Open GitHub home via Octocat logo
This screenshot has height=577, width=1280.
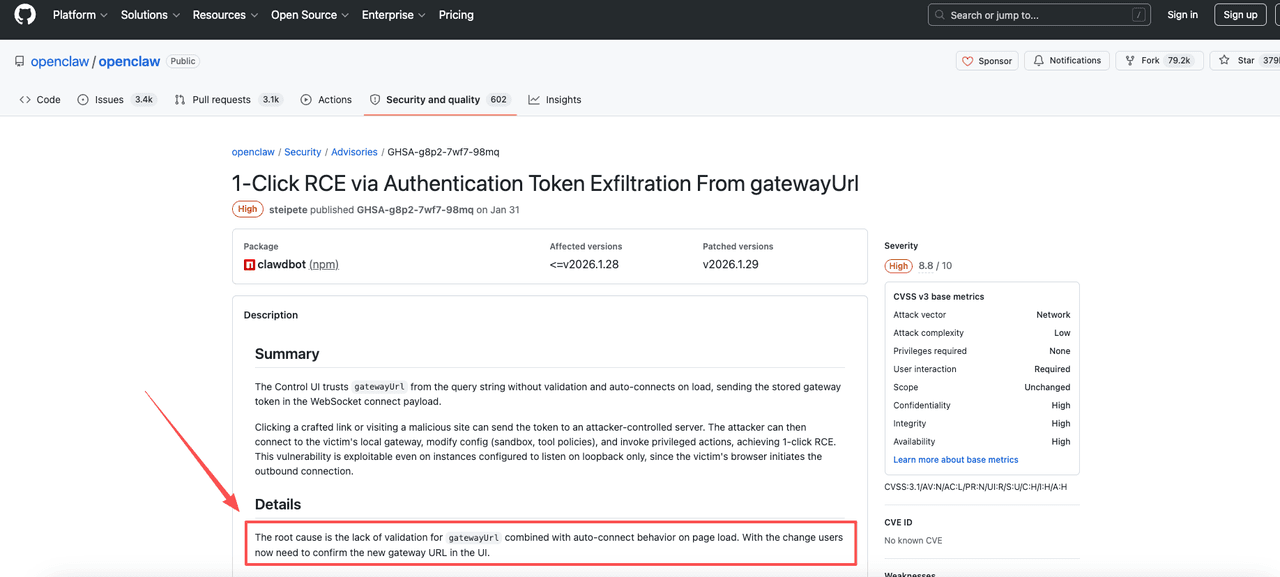[25, 15]
